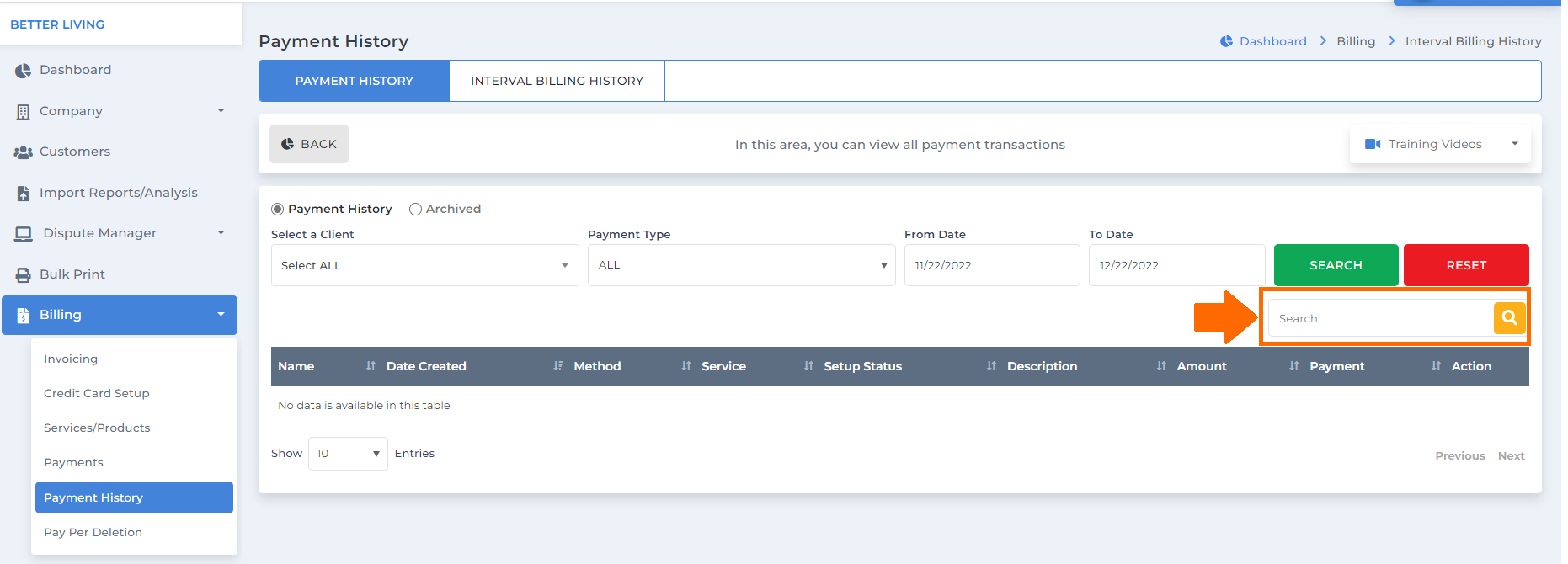
Task: Click the Dashboard breadcrumb link
Action: point(1272,41)
